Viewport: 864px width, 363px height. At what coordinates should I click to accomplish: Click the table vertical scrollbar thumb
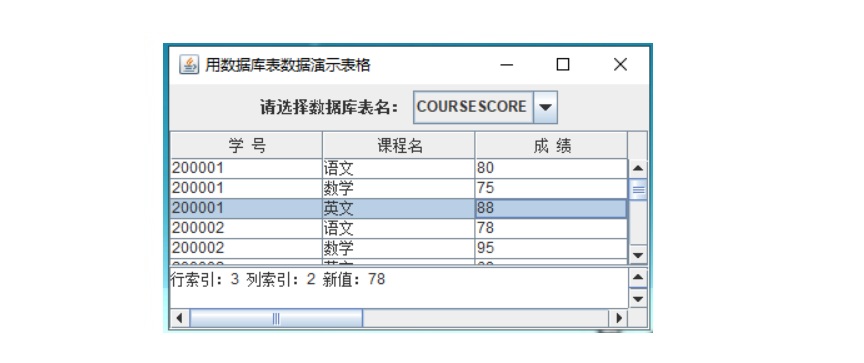[638, 190]
